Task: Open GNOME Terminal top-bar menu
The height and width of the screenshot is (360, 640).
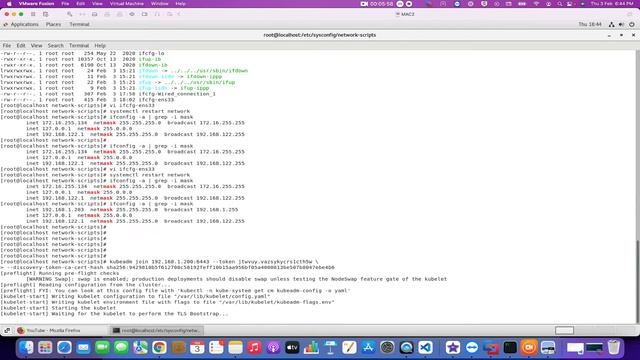Action: [79, 24]
